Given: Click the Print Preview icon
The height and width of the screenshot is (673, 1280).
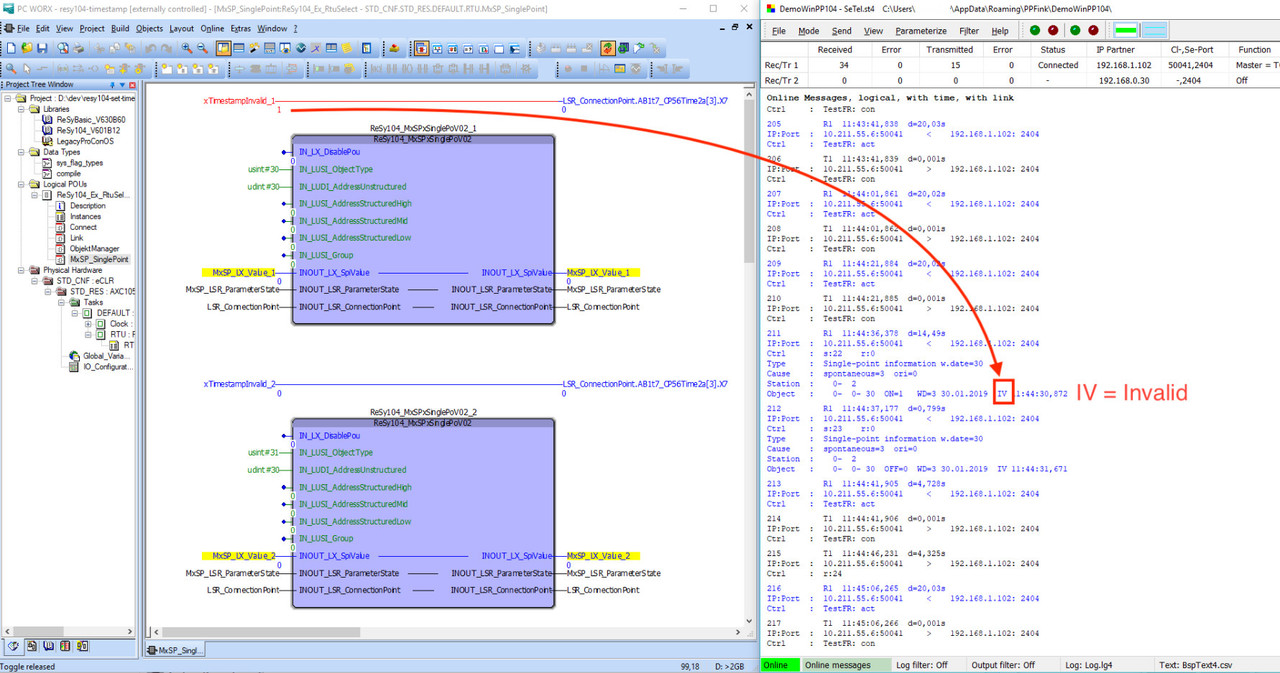Looking at the screenshot, I should point(63,48).
